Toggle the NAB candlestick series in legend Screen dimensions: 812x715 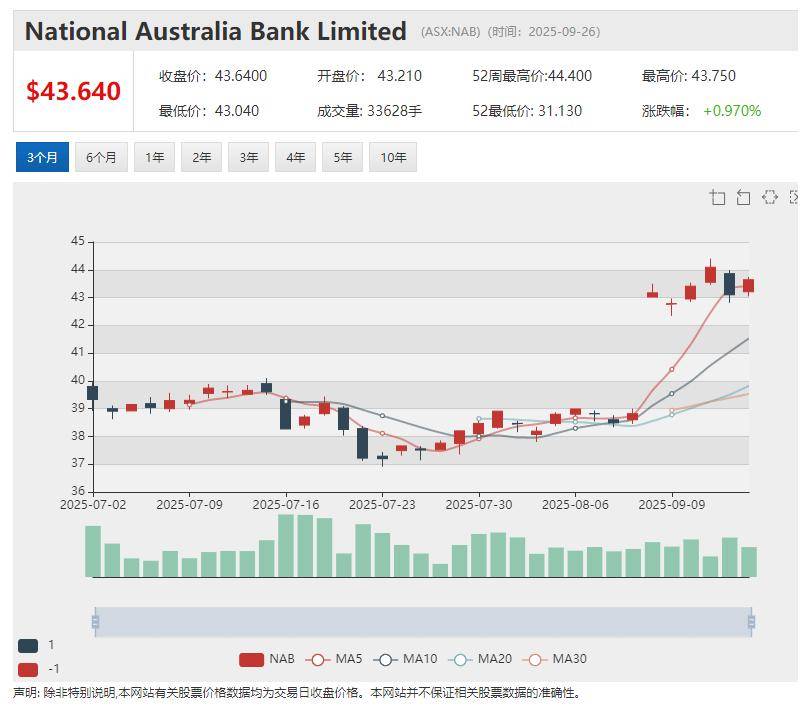pyautogui.click(x=267, y=658)
